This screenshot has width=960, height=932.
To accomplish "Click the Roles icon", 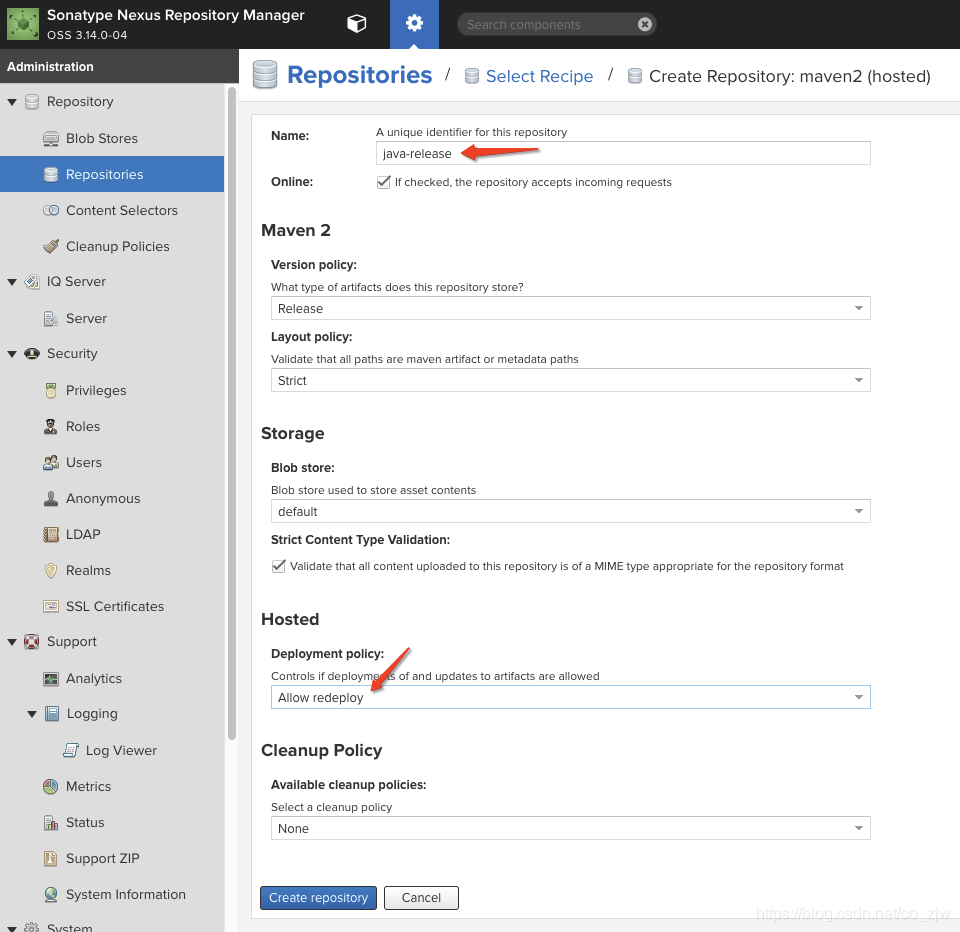I will (x=51, y=426).
